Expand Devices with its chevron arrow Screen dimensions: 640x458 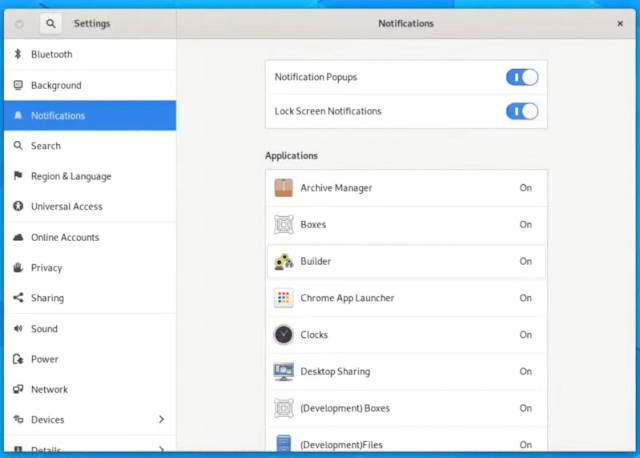pos(162,420)
